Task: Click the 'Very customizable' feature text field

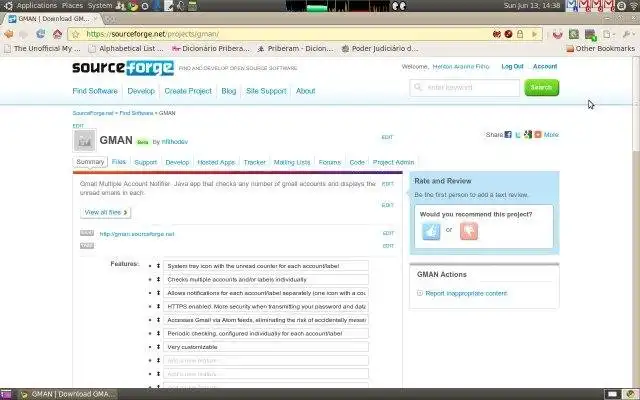Action: click(x=266, y=347)
